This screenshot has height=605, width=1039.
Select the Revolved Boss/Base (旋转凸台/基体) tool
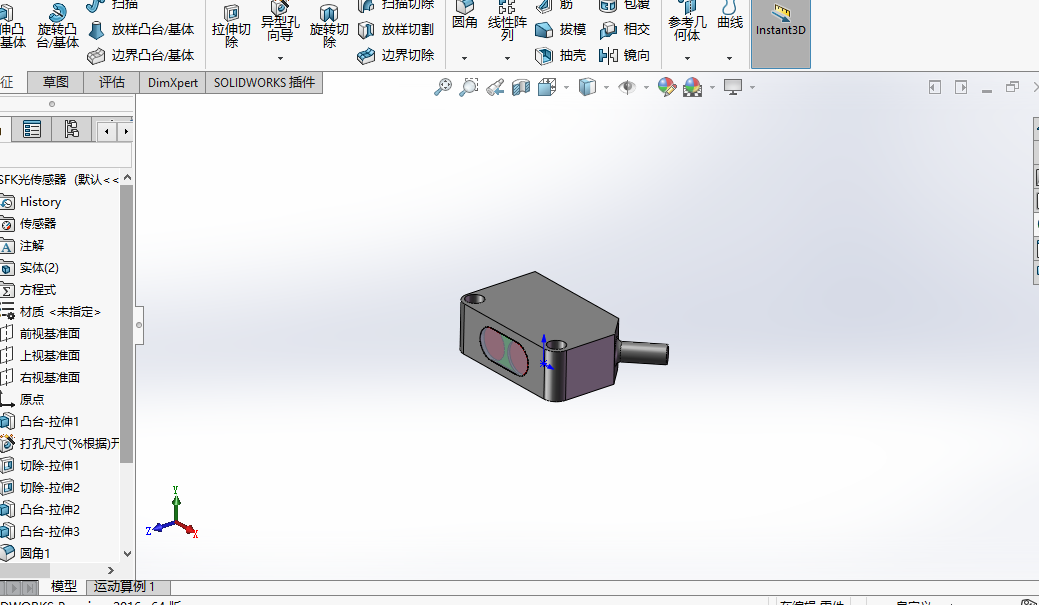point(58,27)
